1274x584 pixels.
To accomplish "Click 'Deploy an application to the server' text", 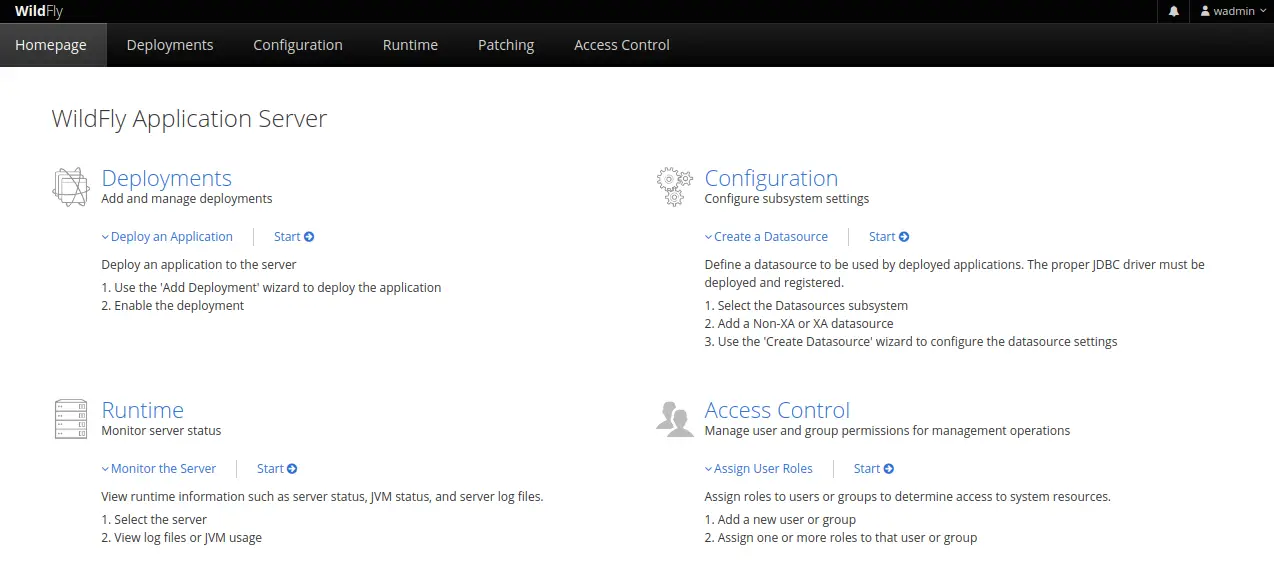I will pyautogui.click(x=199, y=265).
